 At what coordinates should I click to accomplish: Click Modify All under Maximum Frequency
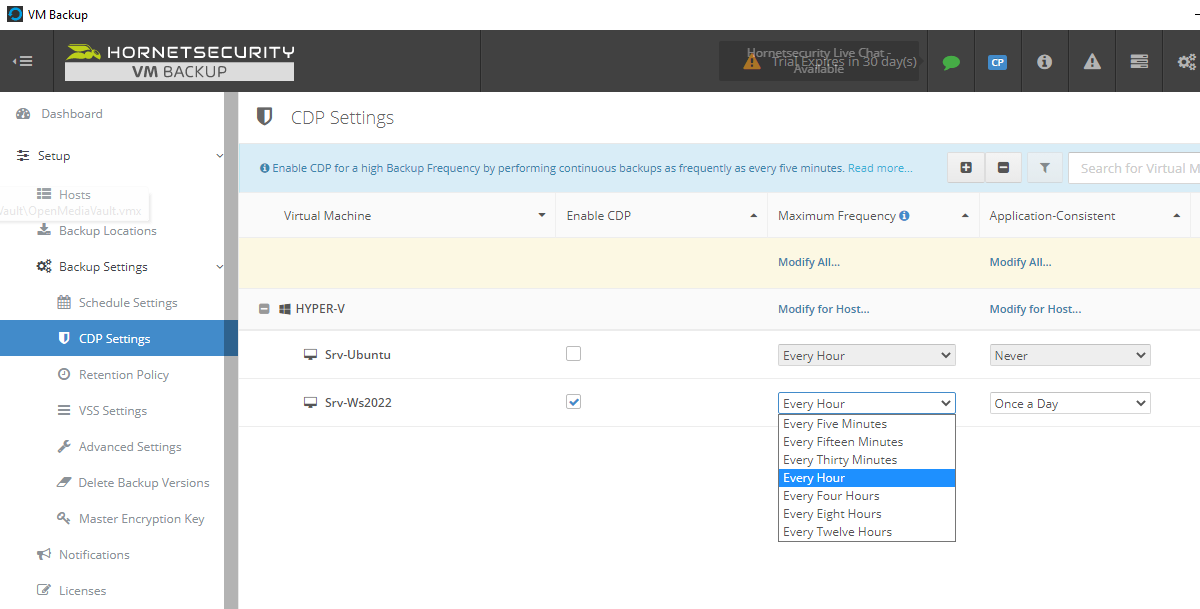pyautogui.click(x=809, y=262)
